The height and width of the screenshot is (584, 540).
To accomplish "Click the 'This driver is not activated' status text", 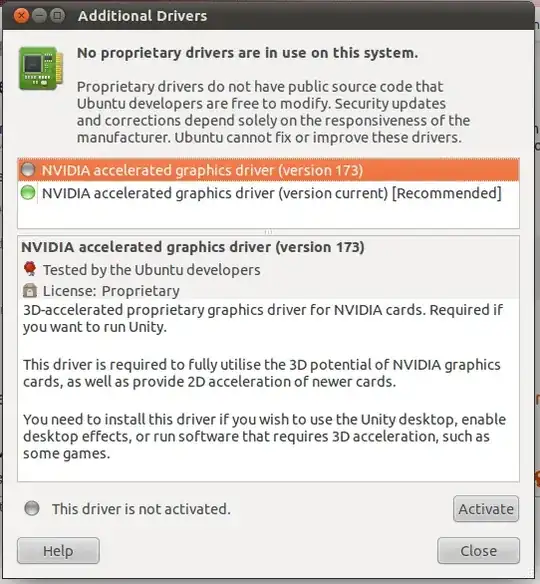I will [x=141, y=509].
